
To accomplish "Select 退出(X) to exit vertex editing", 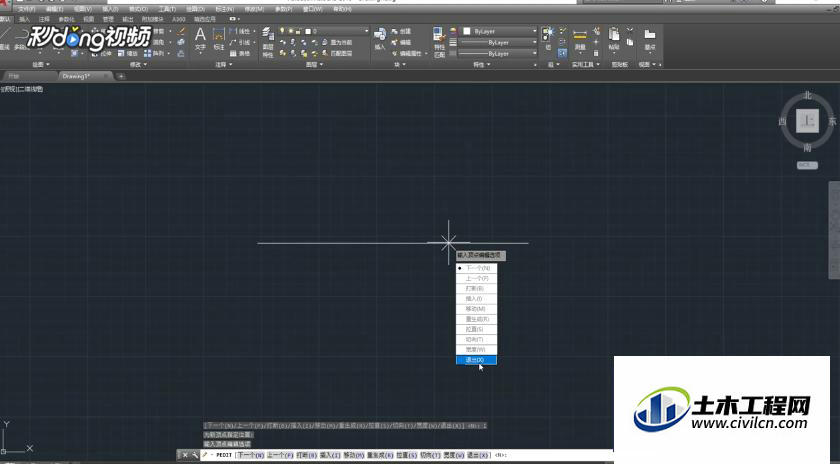I will [x=477, y=360].
